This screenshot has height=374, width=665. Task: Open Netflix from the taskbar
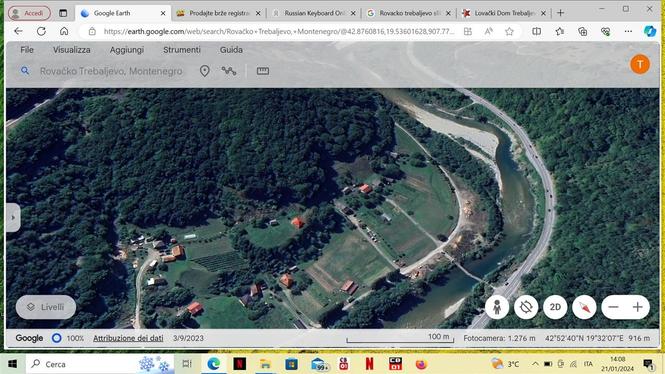pyautogui.click(x=240, y=364)
